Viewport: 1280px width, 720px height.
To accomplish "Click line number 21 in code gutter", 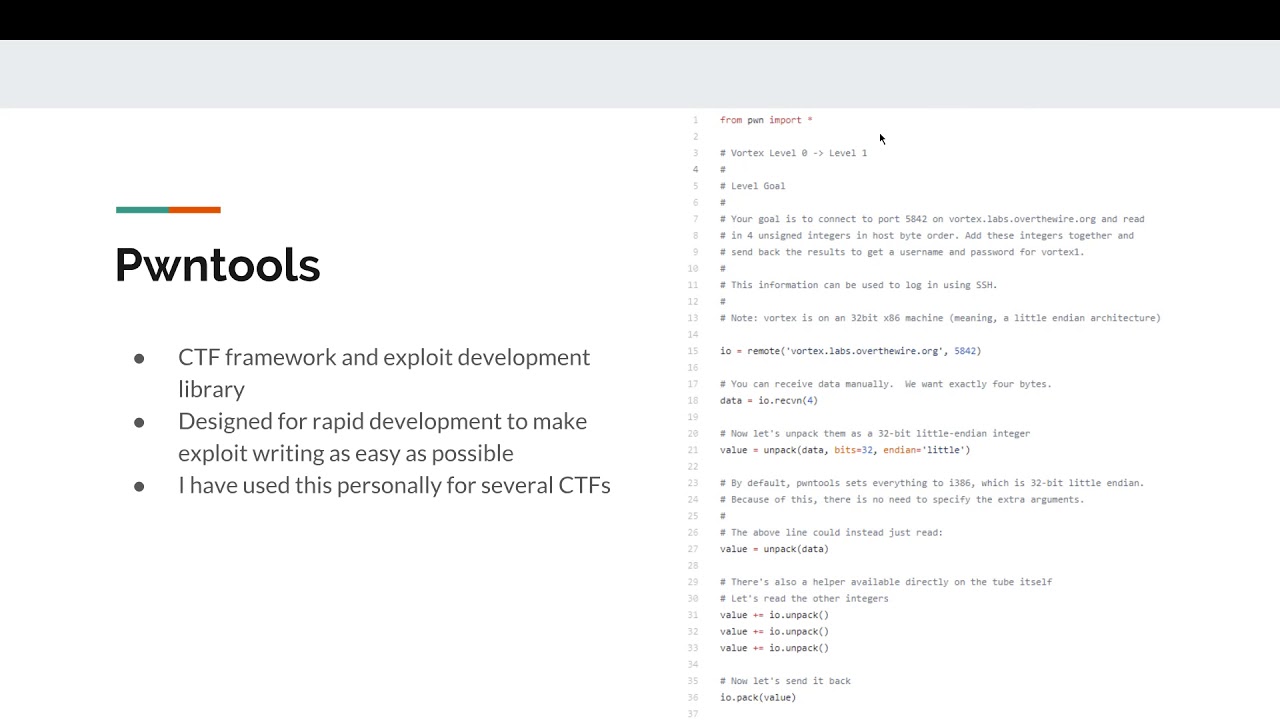I will pyautogui.click(x=693, y=450).
